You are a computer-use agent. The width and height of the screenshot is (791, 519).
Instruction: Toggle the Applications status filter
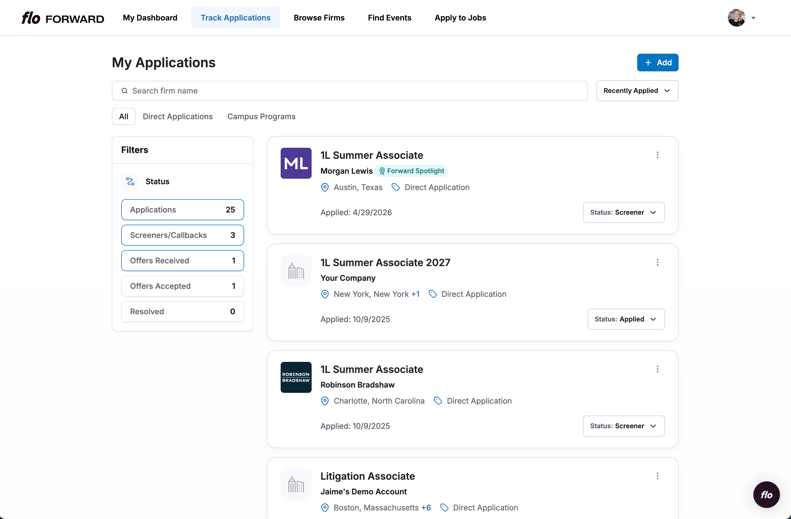183,210
